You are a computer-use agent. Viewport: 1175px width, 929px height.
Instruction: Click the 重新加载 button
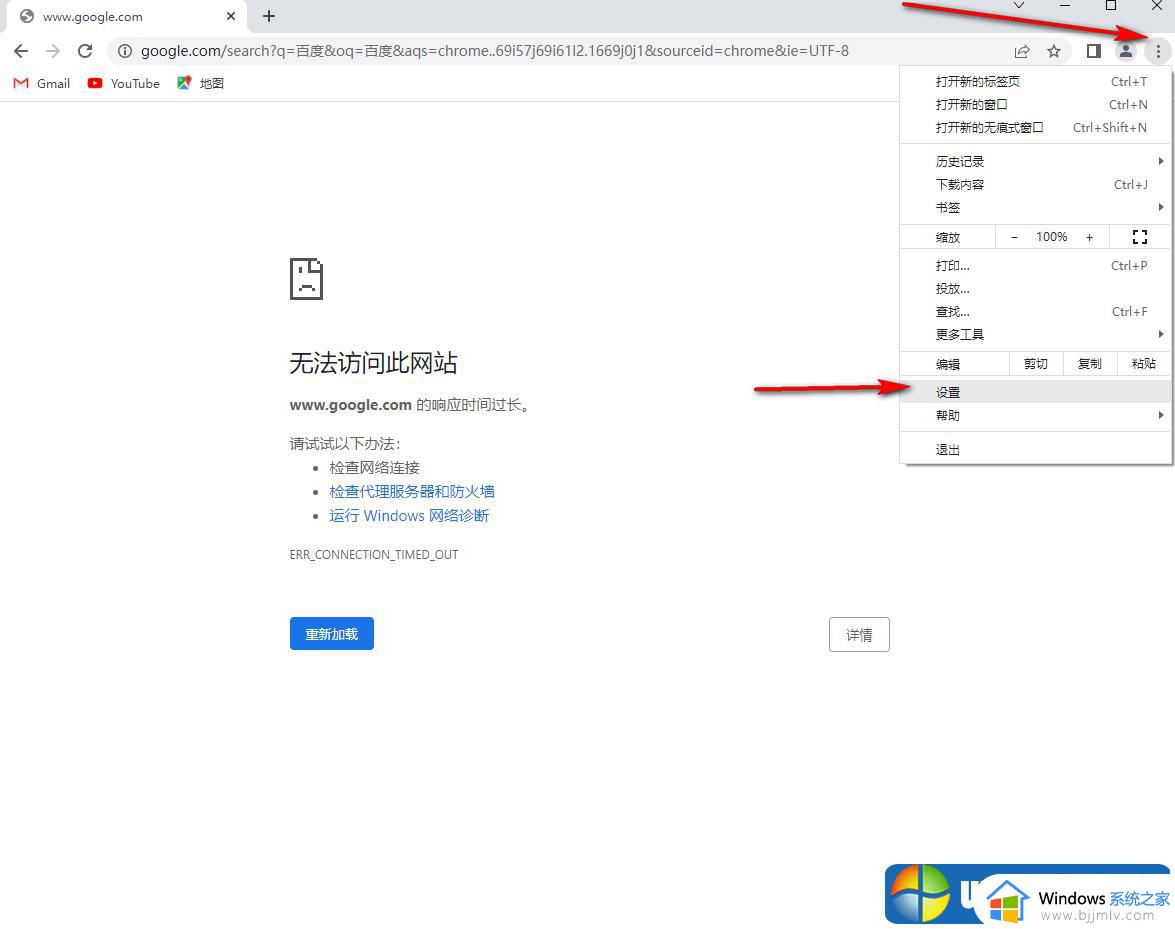[x=331, y=634]
